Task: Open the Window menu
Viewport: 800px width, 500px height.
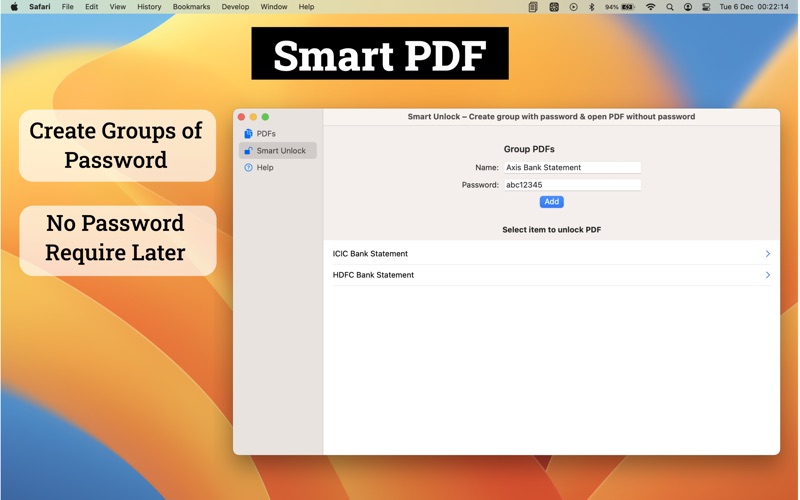Action: (274, 7)
